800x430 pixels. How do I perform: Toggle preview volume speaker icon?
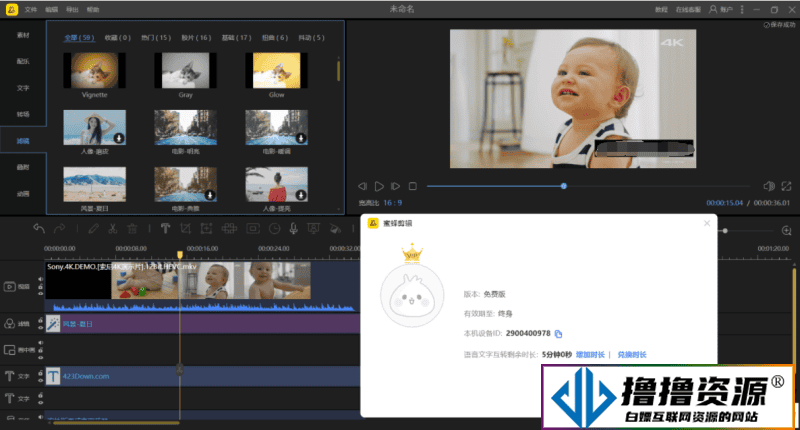[768, 186]
